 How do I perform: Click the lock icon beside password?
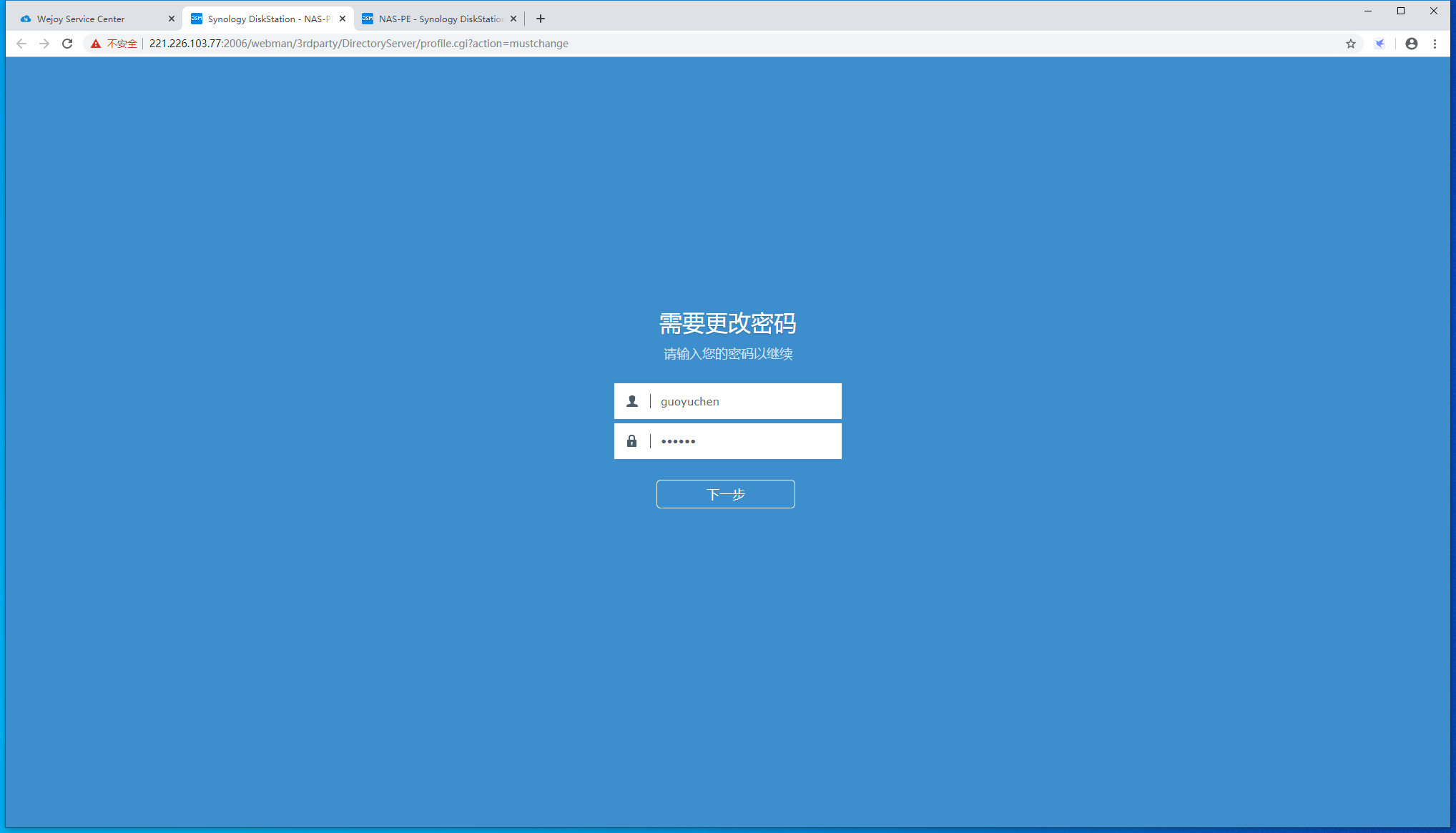click(632, 441)
